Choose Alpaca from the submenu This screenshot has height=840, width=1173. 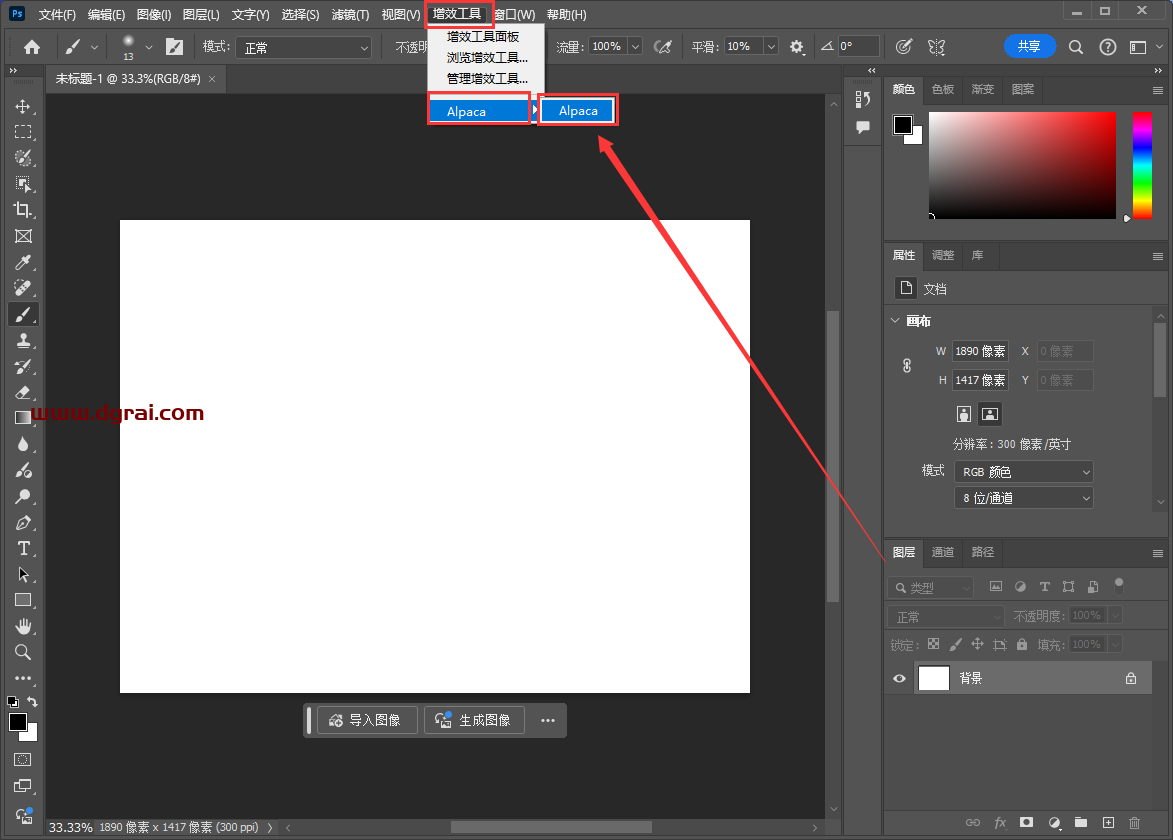click(578, 111)
